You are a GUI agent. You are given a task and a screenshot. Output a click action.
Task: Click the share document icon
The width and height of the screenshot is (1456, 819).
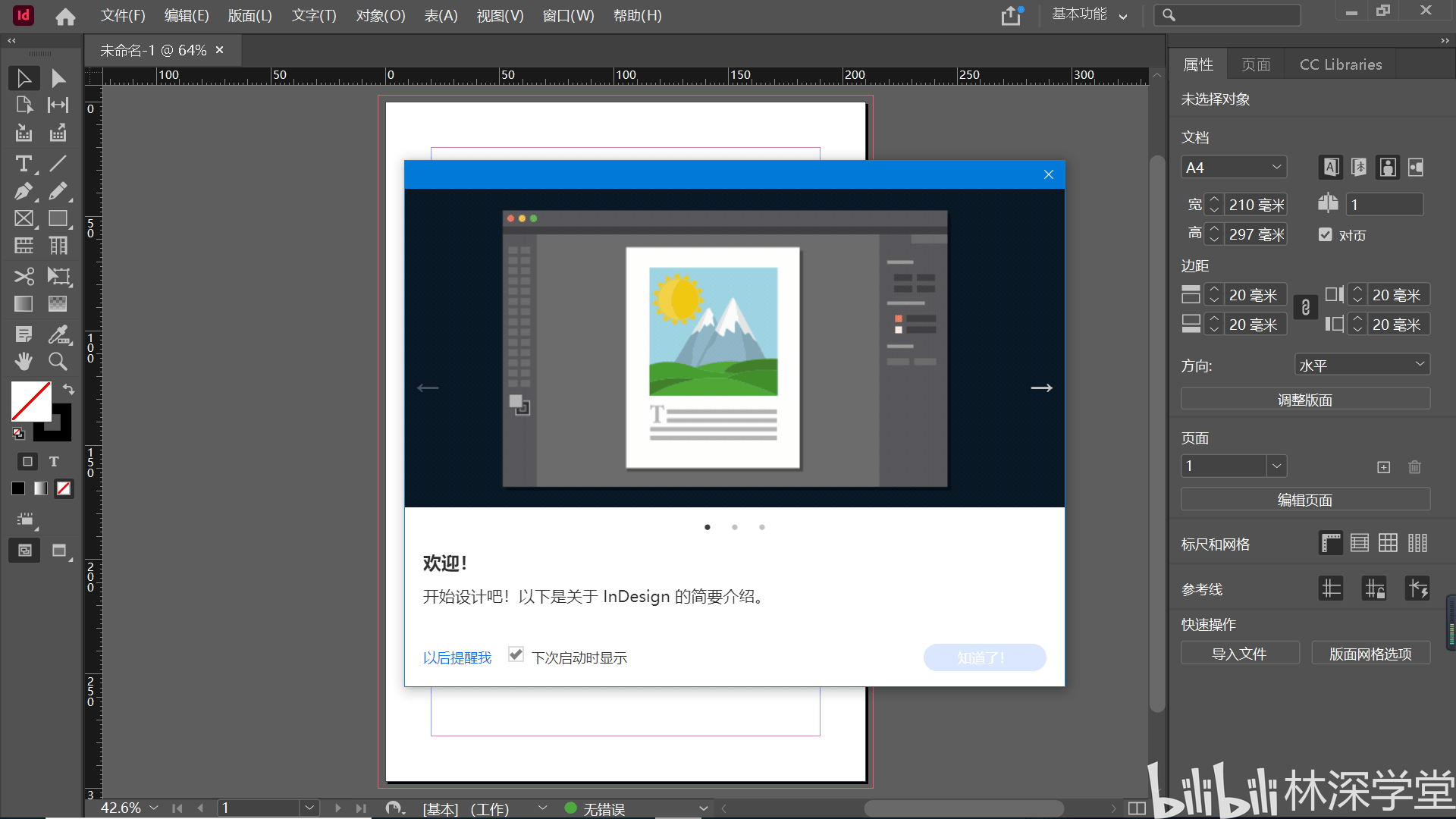point(1012,15)
